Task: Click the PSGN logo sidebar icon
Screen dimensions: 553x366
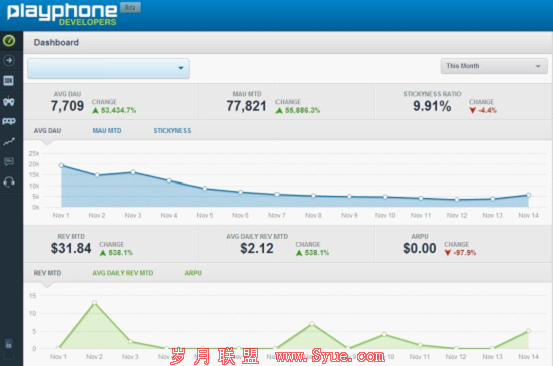Action: [9, 121]
